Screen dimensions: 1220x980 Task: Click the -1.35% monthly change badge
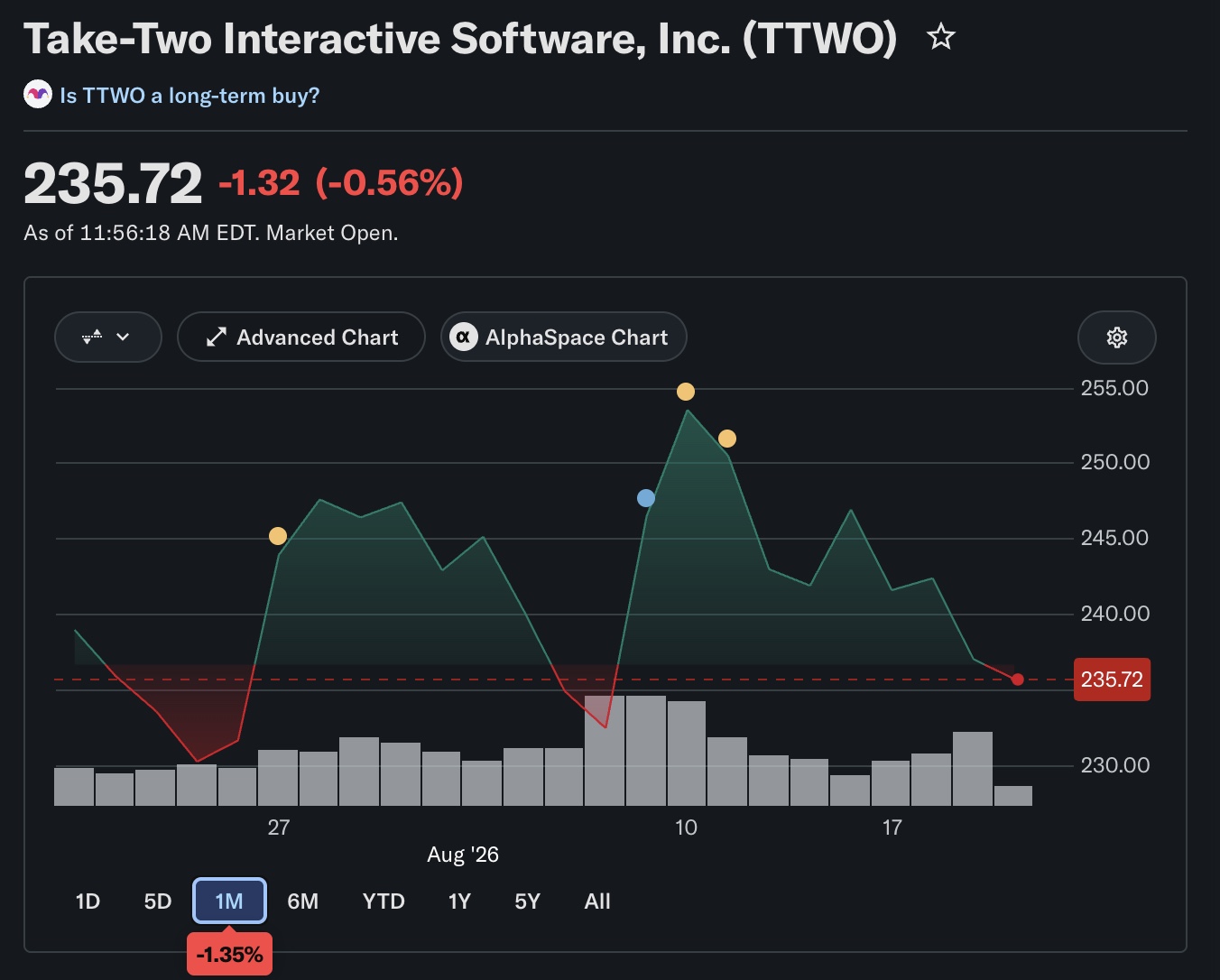tap(229, 955)
